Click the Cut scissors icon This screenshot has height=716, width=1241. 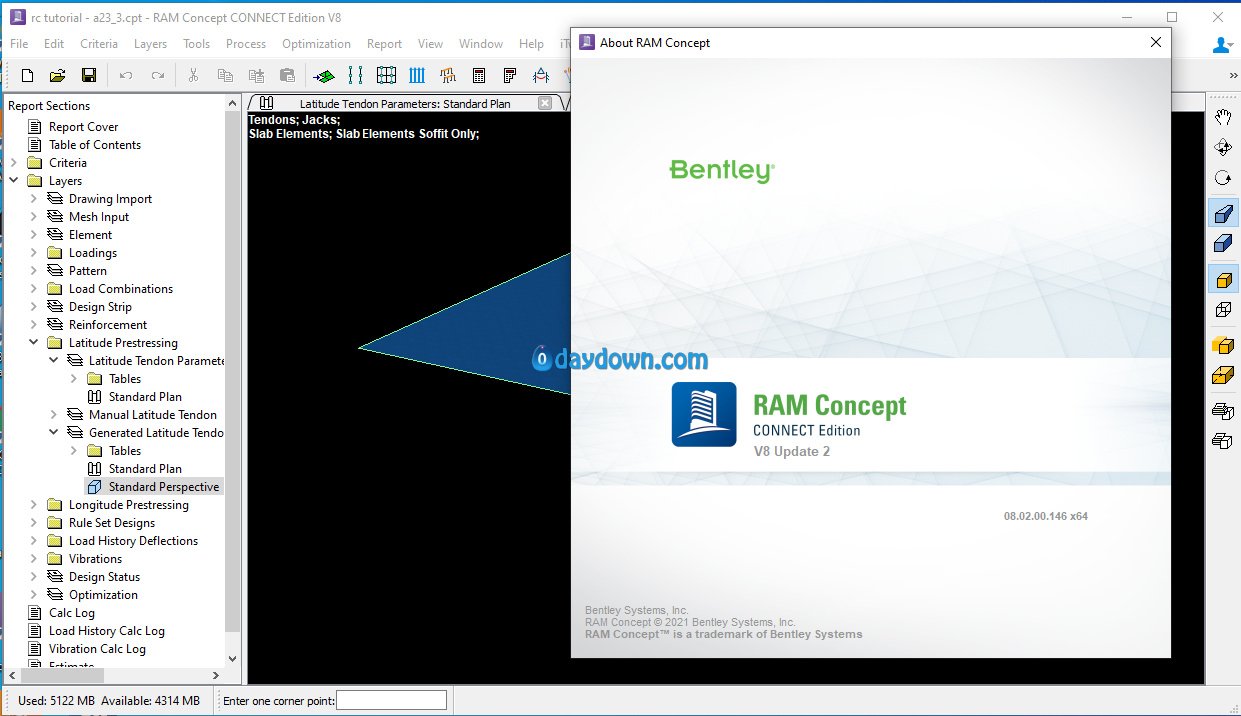[194, 75]
